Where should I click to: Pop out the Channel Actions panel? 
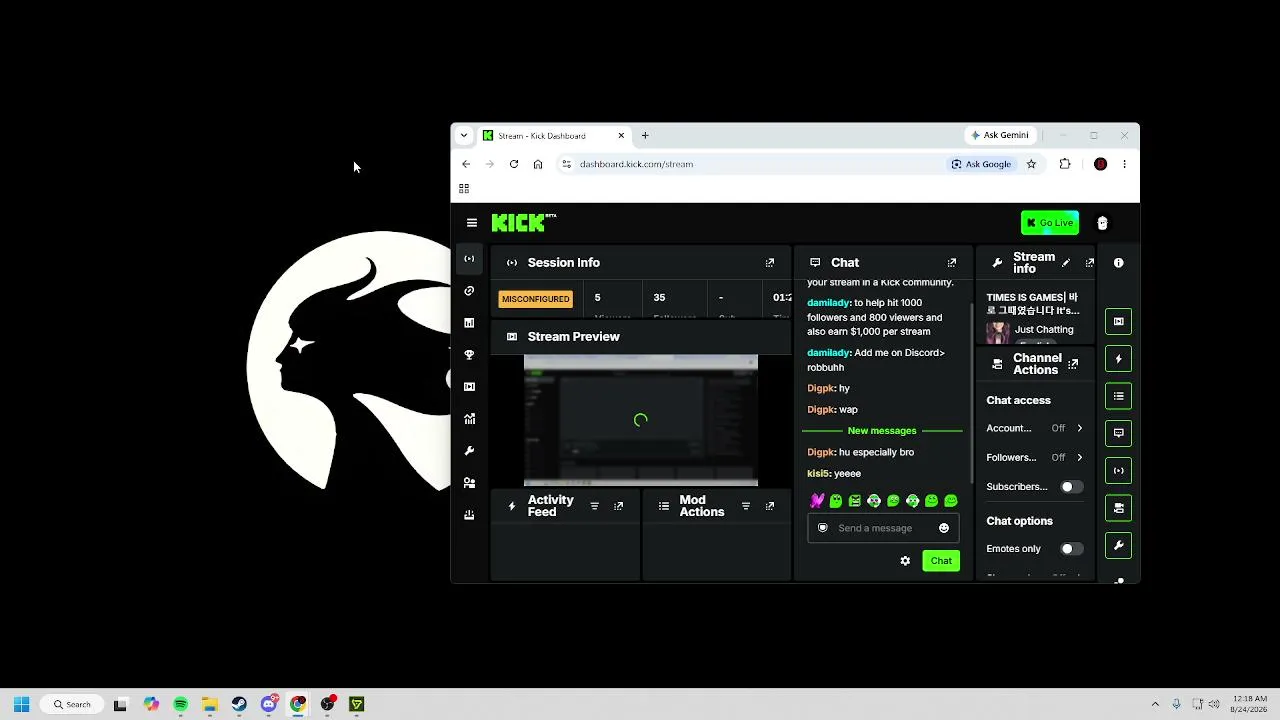(1073, 364)
